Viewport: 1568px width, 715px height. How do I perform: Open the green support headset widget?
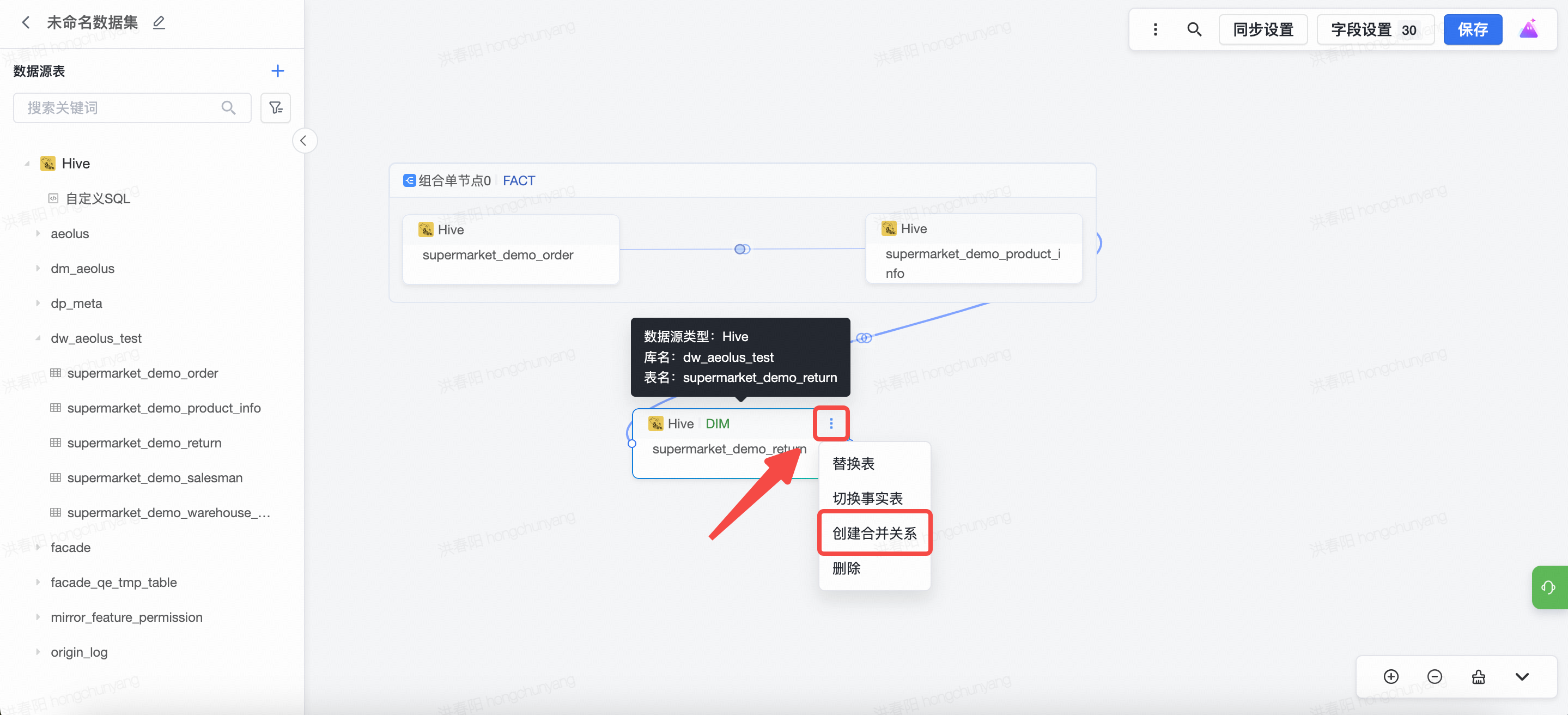[1548, 587]
